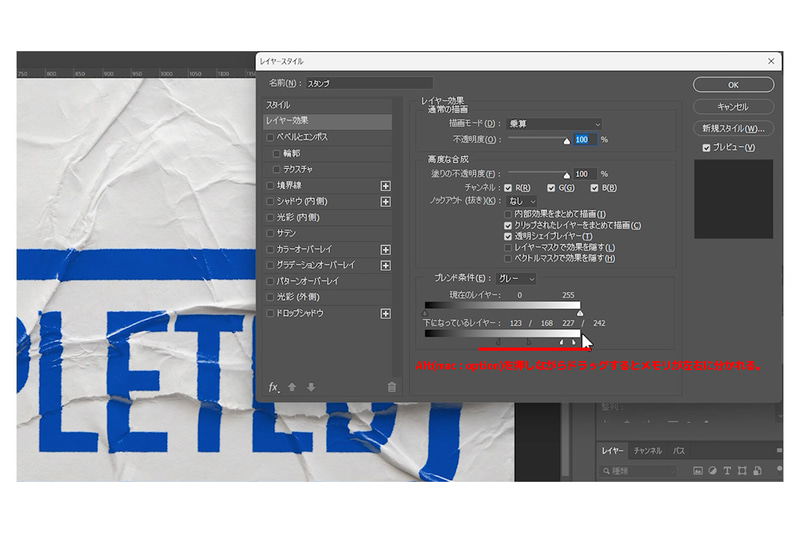Click 現在のレイヤー white slider handle
This screenshot has width=800, height=533.
point(580,312)
